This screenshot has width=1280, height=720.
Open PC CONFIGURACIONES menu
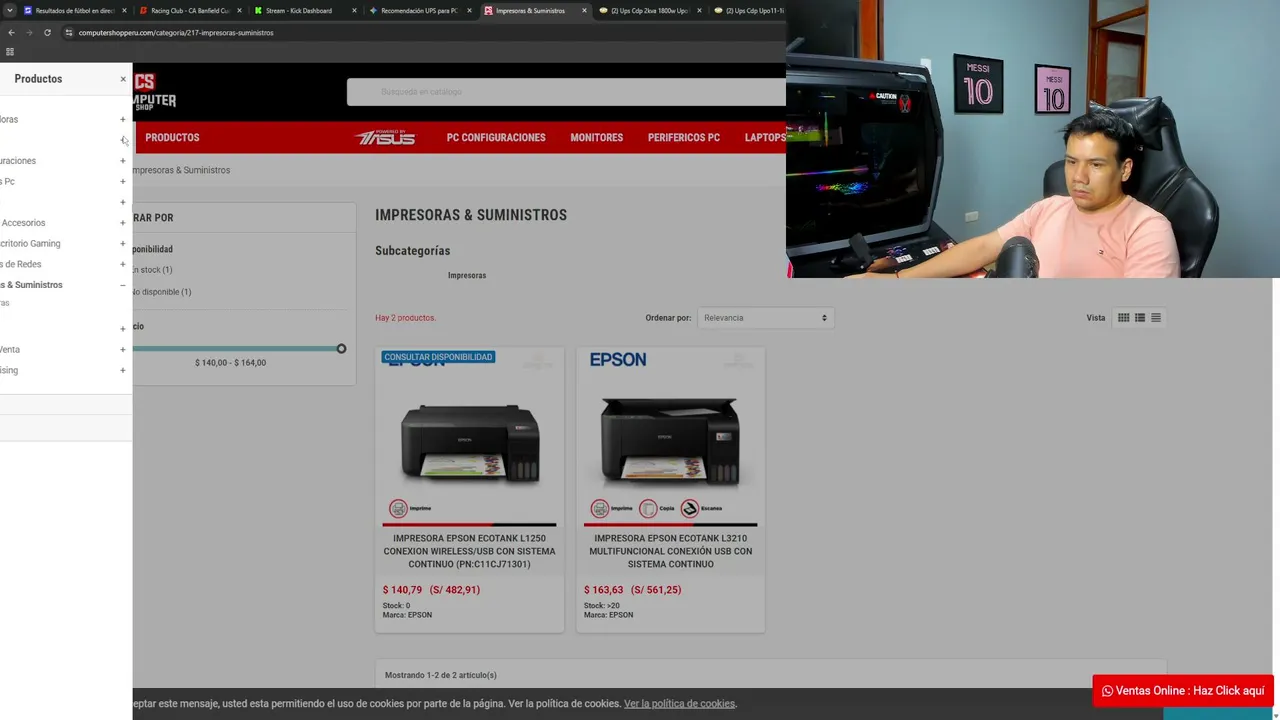(x=496, y=138)
